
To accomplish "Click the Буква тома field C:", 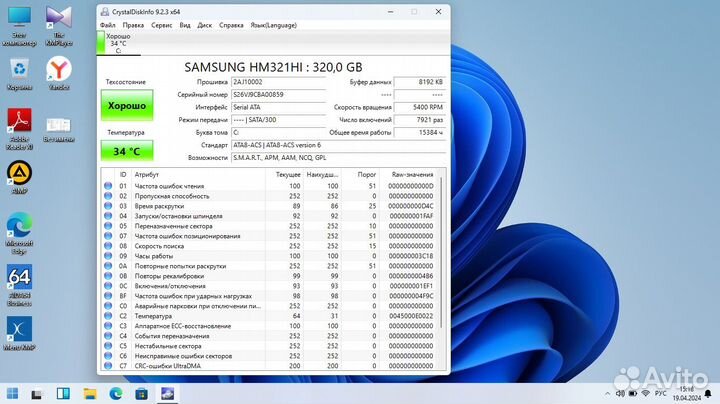I will click(x=278, y=133).
